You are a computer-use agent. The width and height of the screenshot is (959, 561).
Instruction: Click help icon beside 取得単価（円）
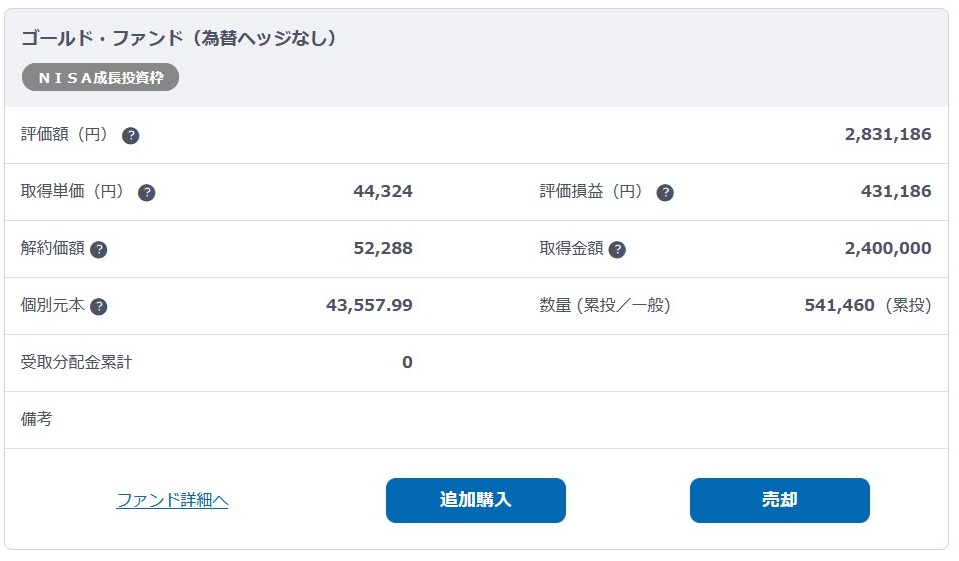pos(146,192)
